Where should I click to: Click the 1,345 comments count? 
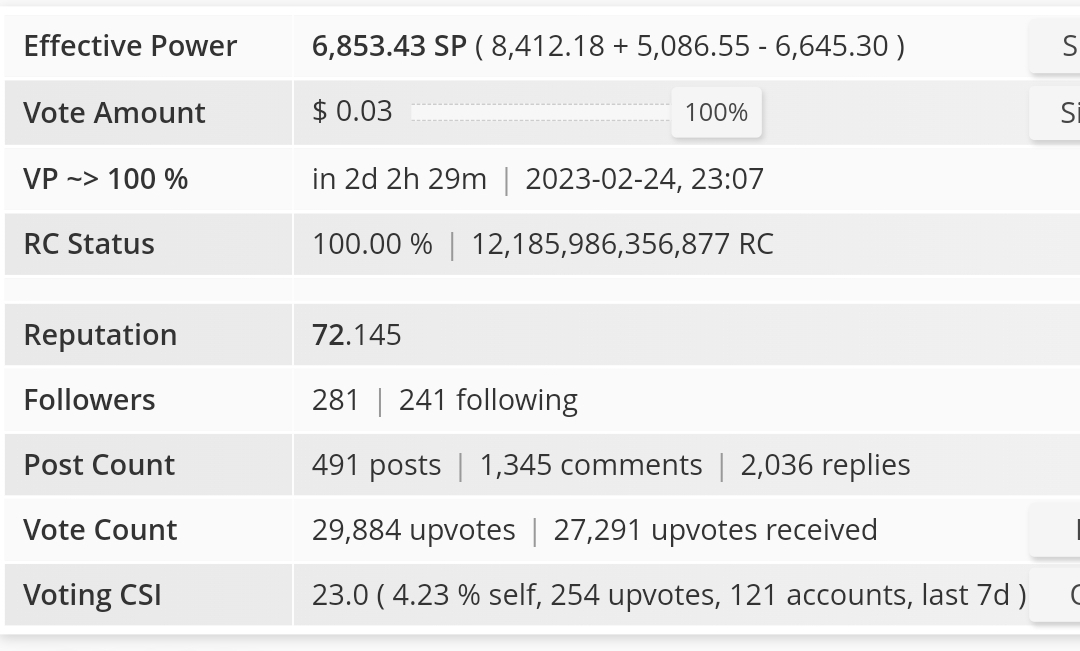590,465
